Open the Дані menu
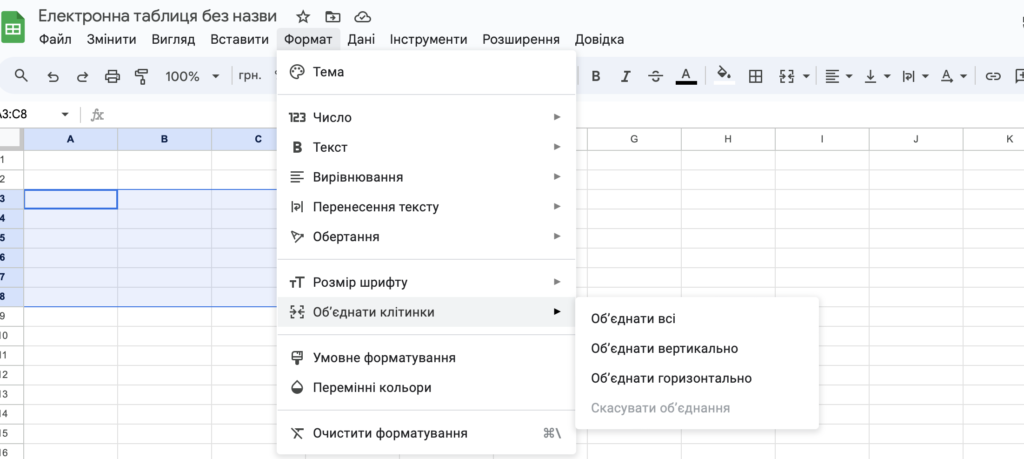Image resolution: width=1024 pixels, height=459 pixels. coord(361,39)
